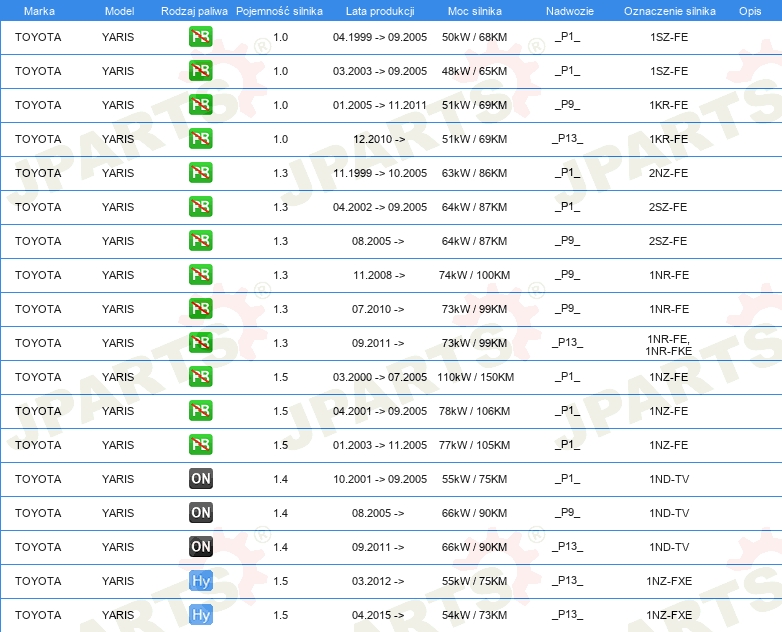Click Hy hybrid icon in 04.2015 row
Image resolution: width=782 pixels, height=632 pixels.
(200, 615)
